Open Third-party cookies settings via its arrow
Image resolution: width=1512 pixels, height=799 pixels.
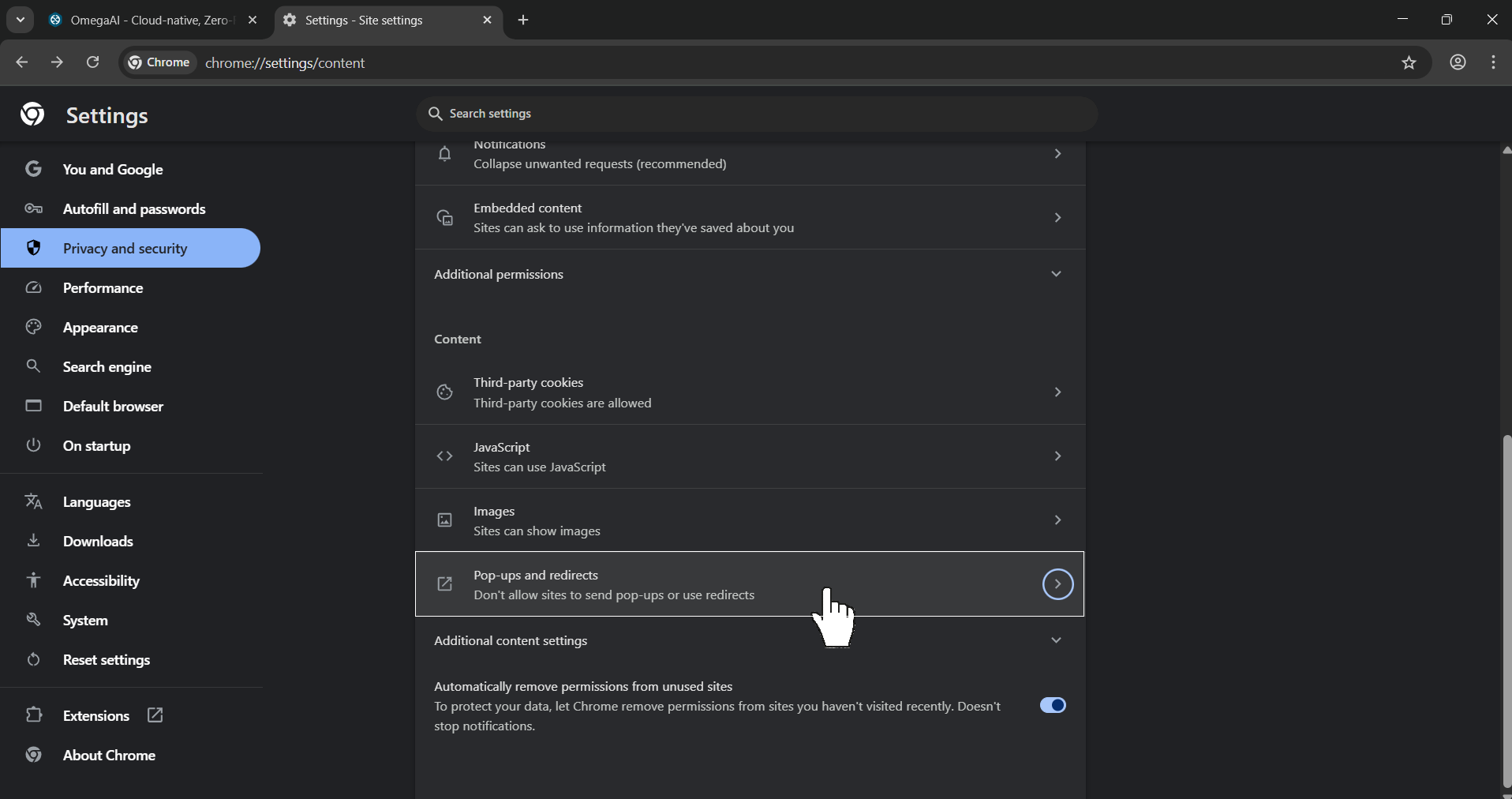[1057, 392]
